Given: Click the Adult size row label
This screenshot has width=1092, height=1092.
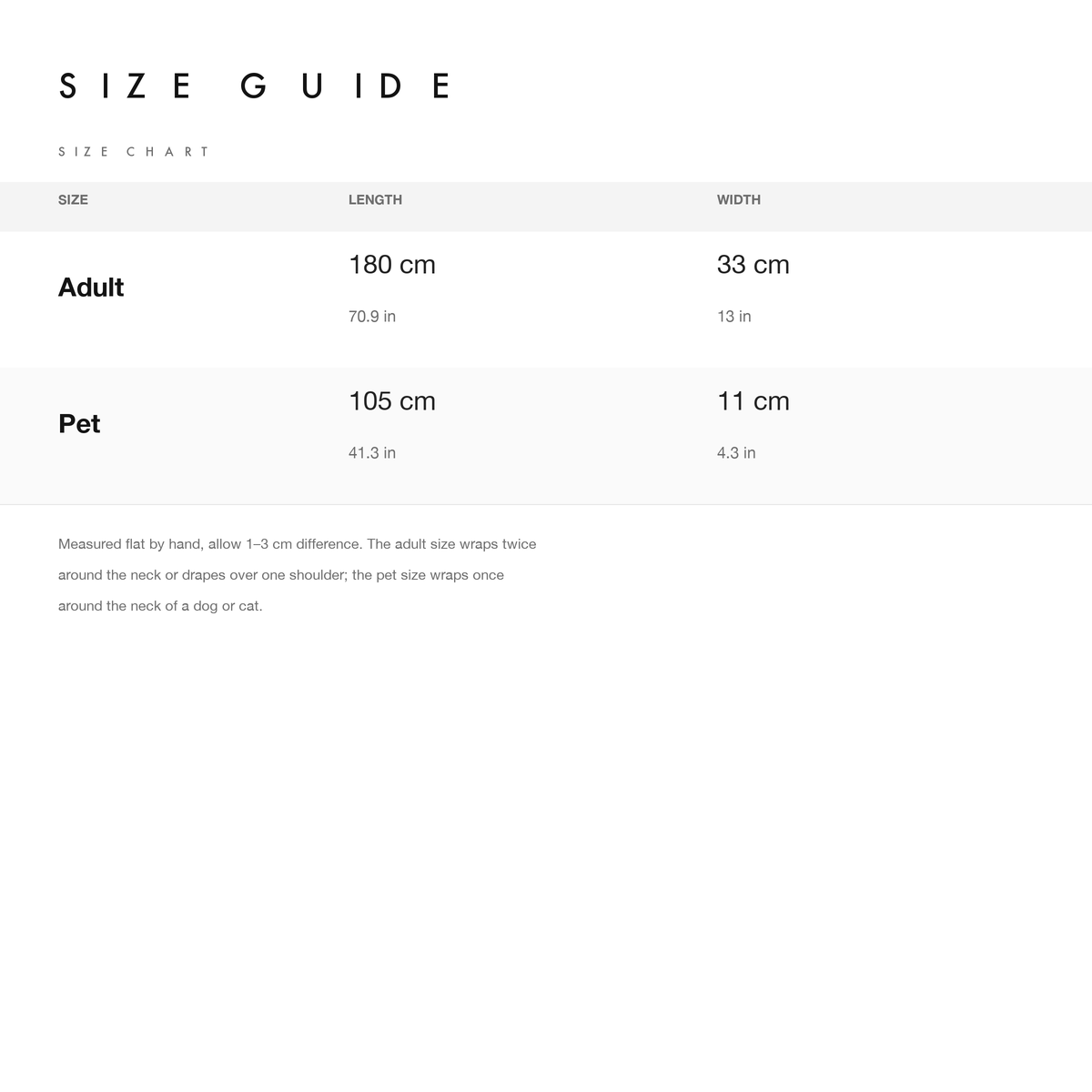Looking at the screenshot, I should (91, 288).
